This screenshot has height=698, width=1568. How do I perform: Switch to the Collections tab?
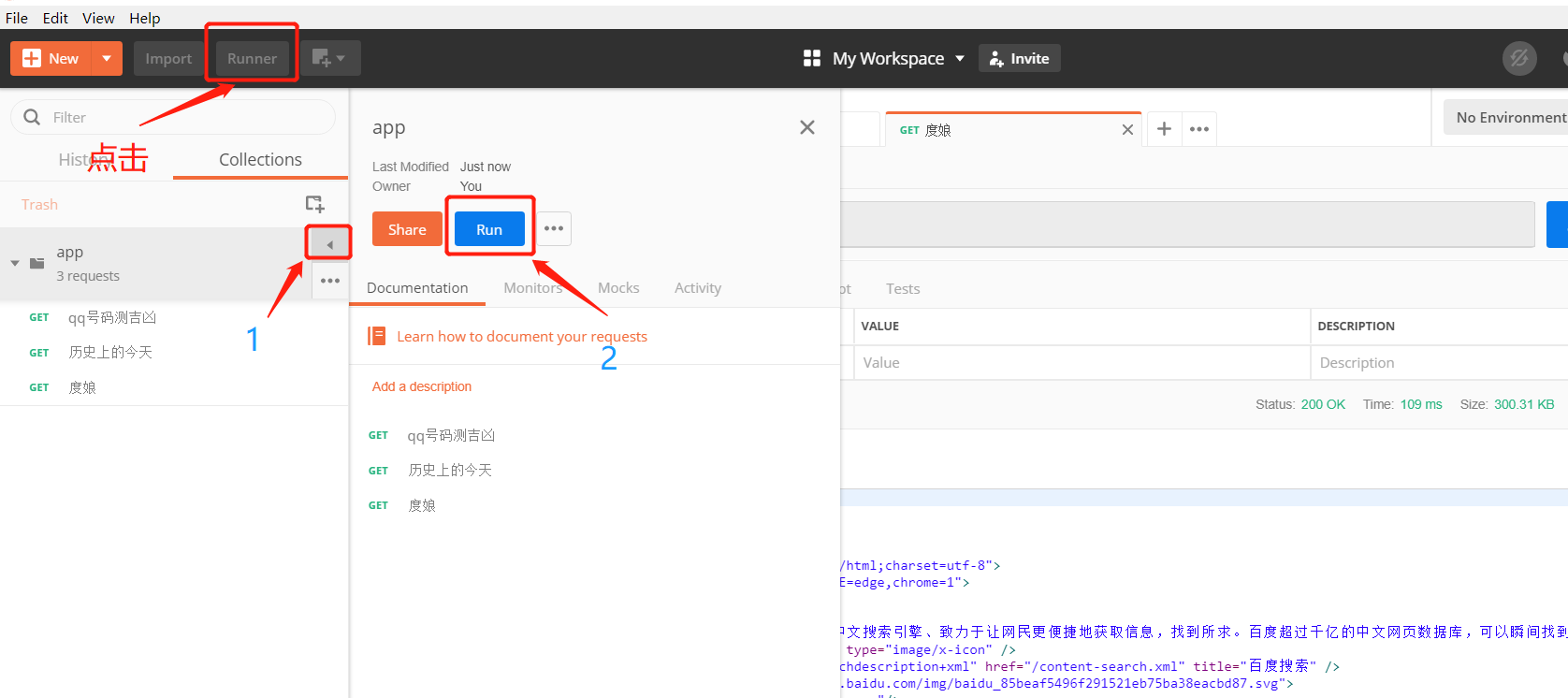(x=260, y=159)
